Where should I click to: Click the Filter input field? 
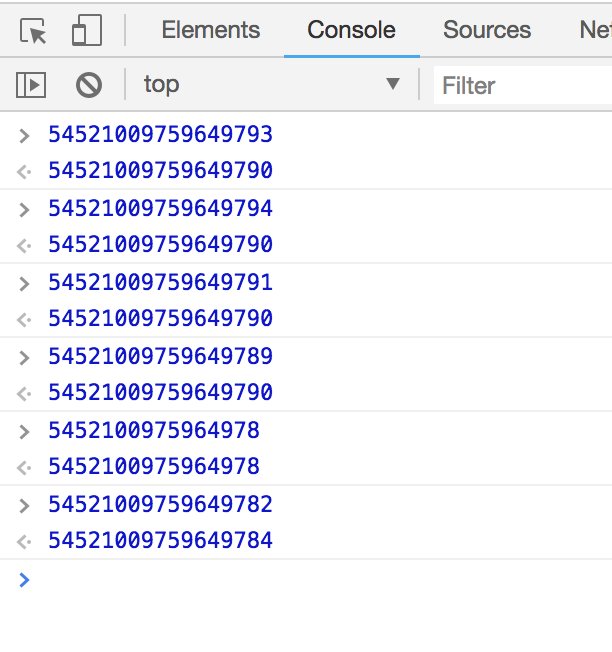pyautogui.click(x=523, y=85)
